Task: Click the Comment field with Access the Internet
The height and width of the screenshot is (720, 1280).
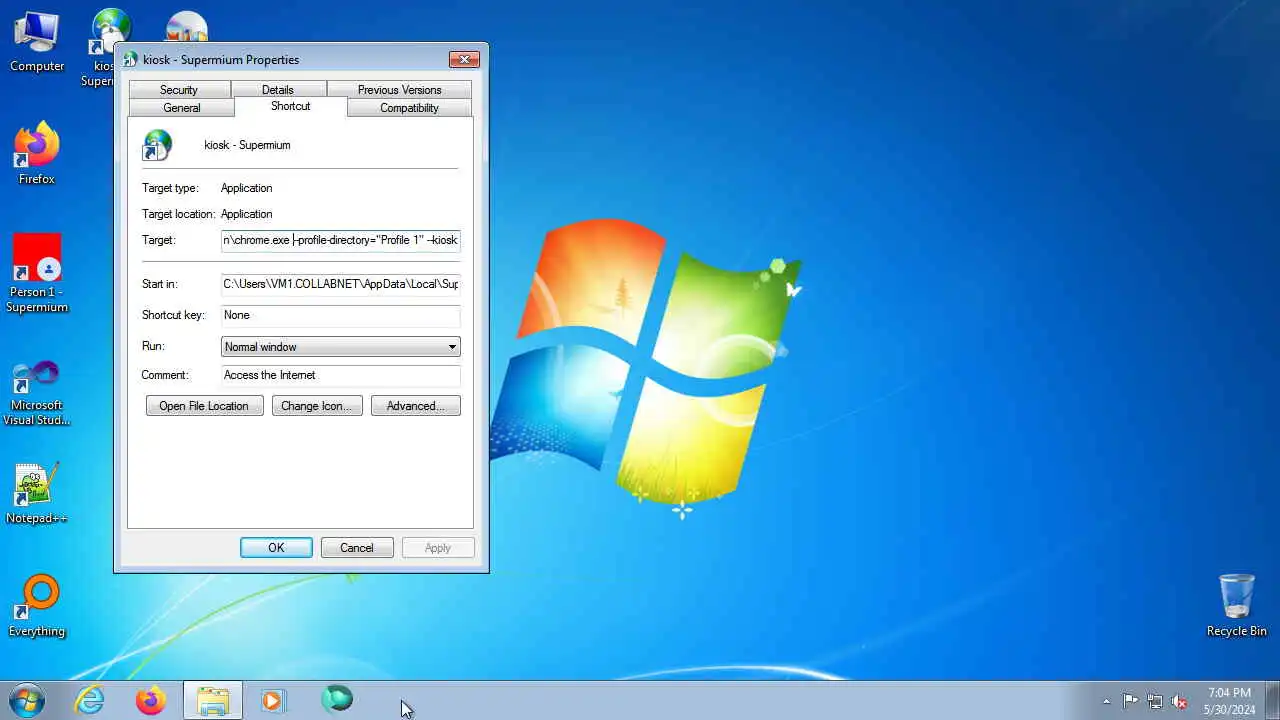Action: (x=341, y=375)
